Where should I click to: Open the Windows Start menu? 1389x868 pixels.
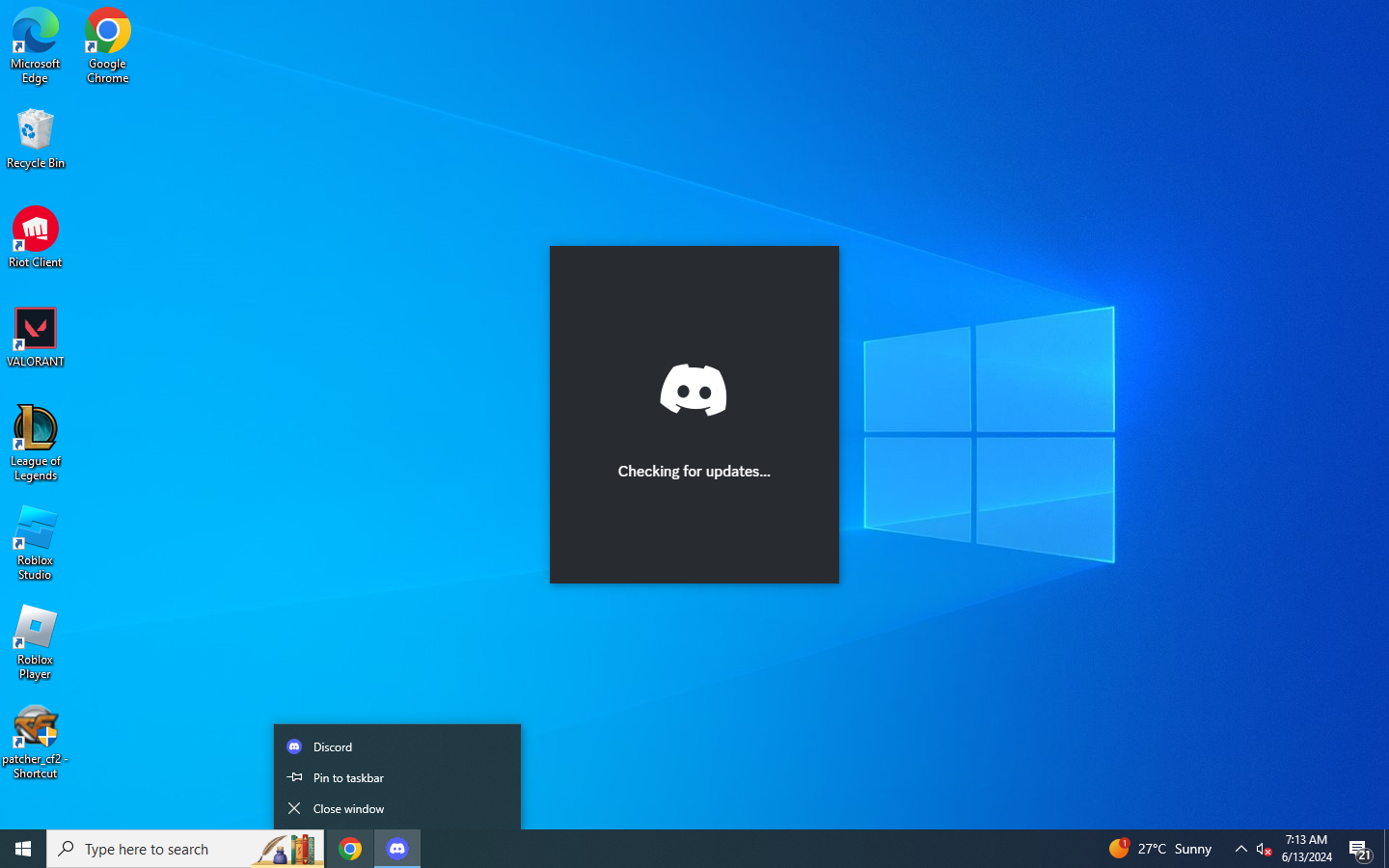(23, 849)
